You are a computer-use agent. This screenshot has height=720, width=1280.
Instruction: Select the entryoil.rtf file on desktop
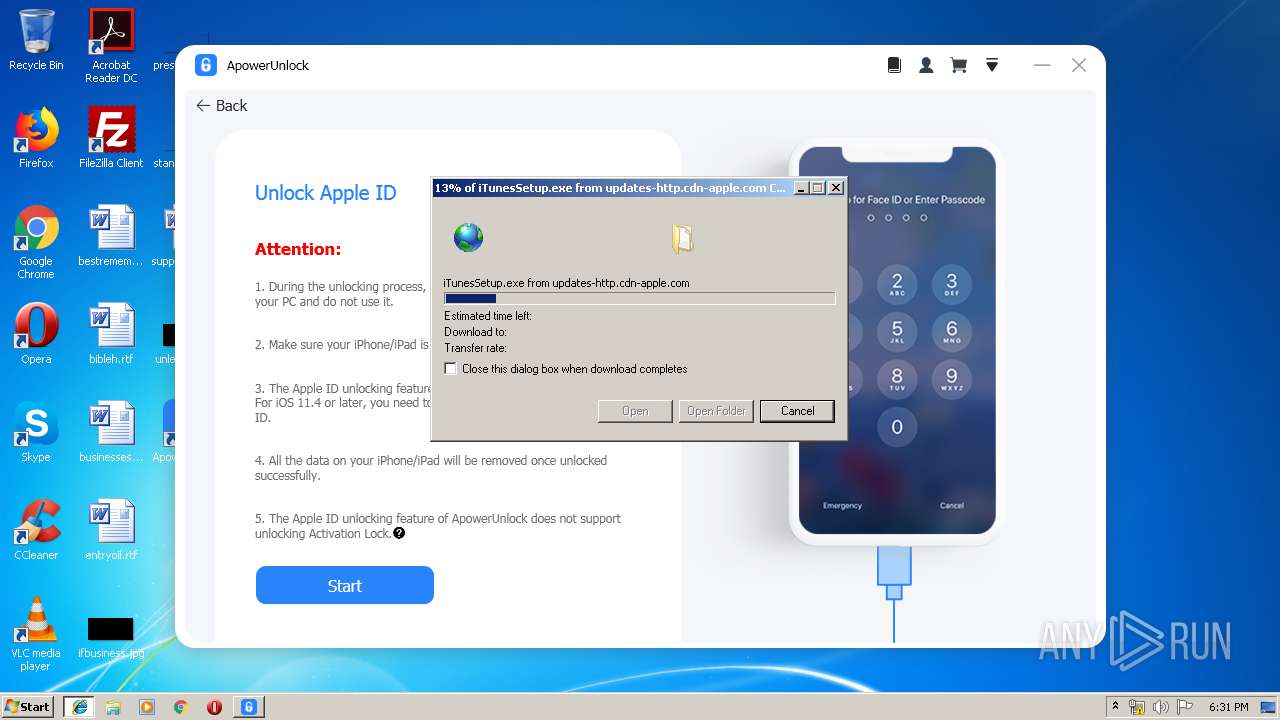[x=111, y=529]
